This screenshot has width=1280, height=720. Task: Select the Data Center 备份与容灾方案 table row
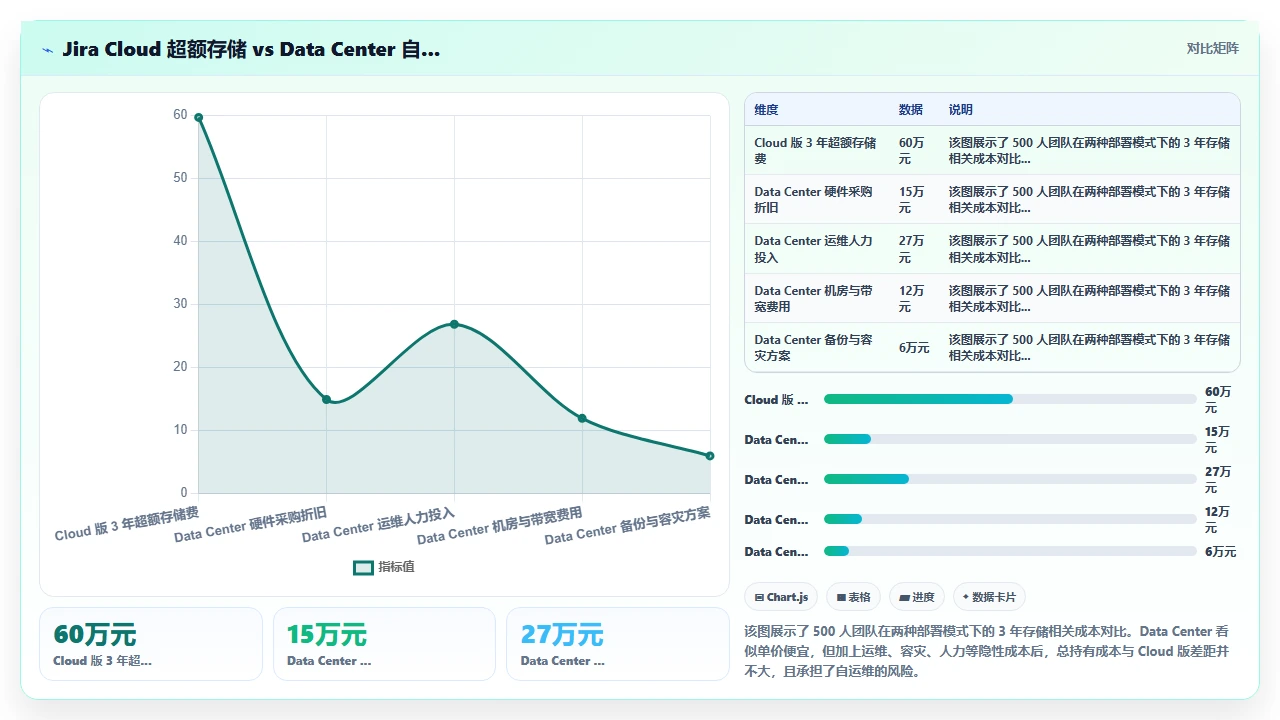(992, 347)
